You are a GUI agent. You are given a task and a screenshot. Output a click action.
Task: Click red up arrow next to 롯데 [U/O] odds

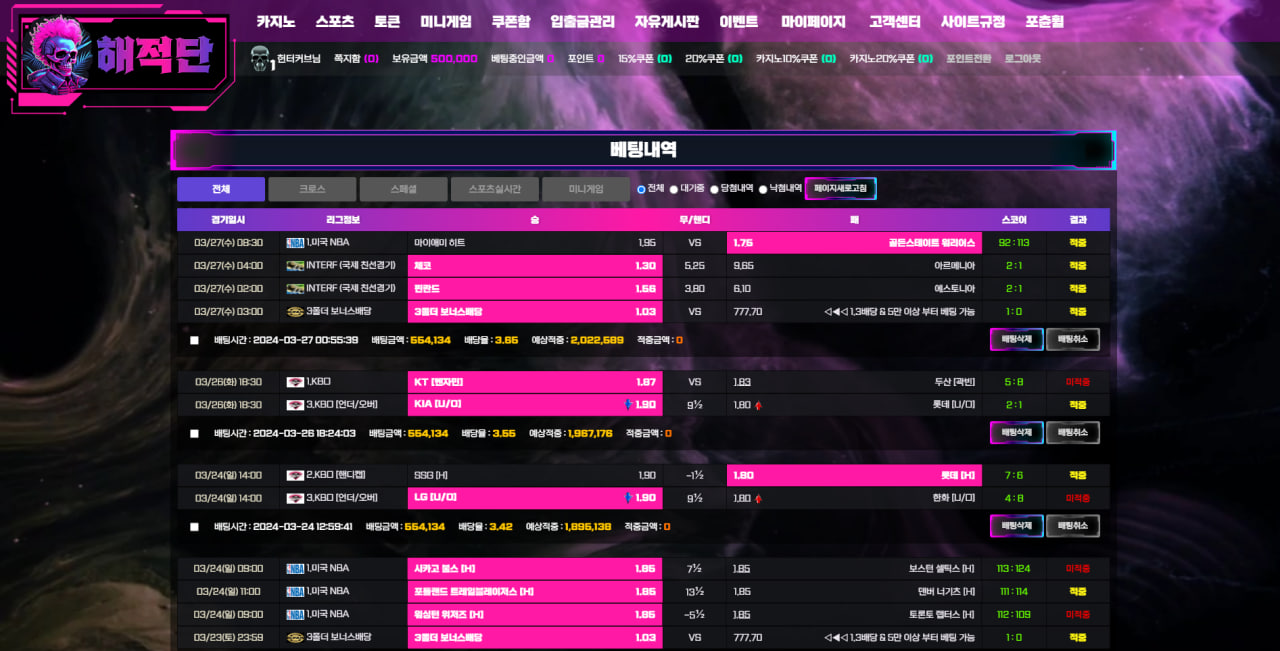(x=758, y=405)
